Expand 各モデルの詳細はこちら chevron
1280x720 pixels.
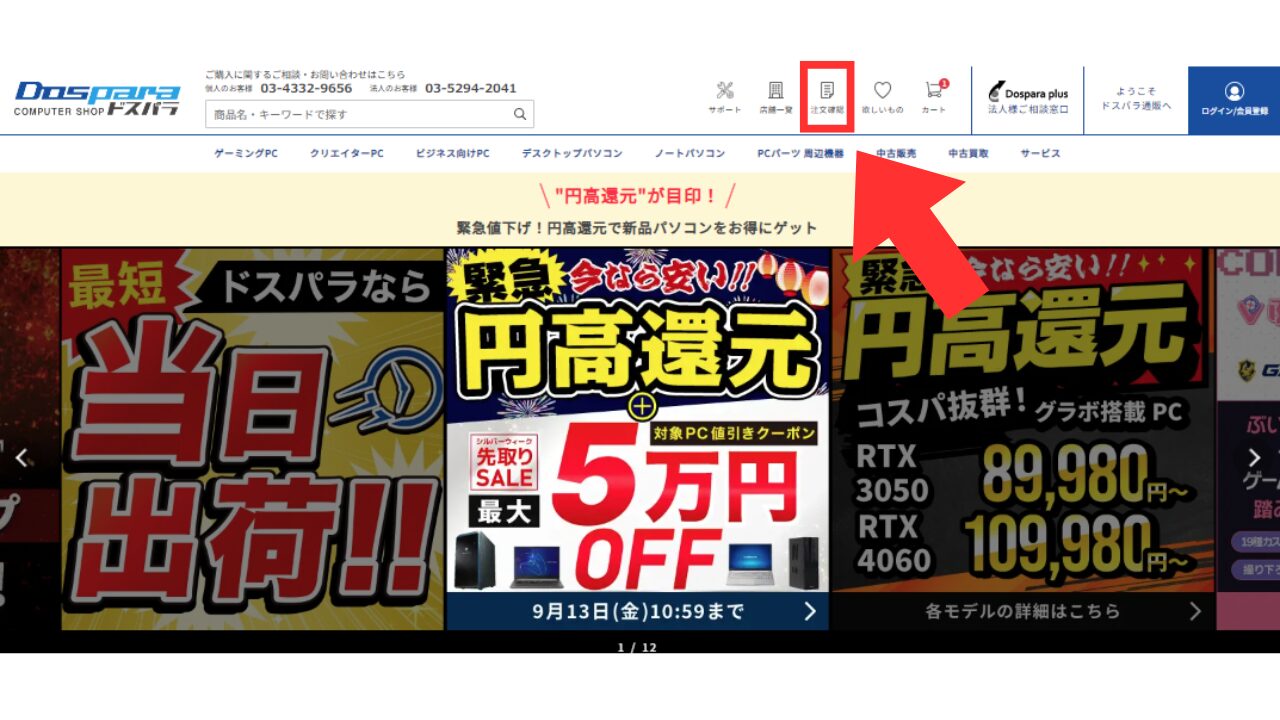click(x=1195, y=611)
